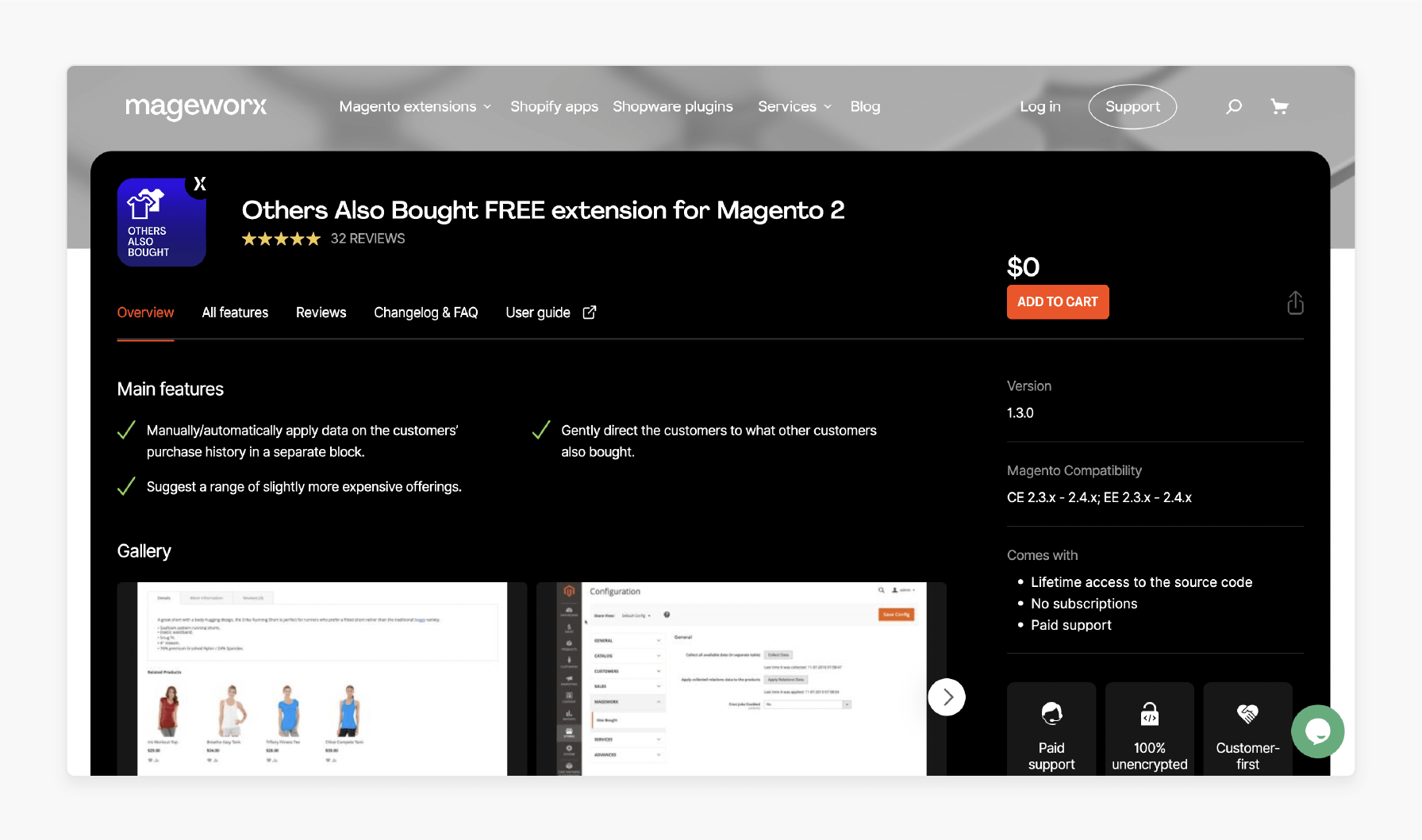Click the five-star rating
The height and width of the screenshot is (840, 1422).
click(x=281, y=239)
